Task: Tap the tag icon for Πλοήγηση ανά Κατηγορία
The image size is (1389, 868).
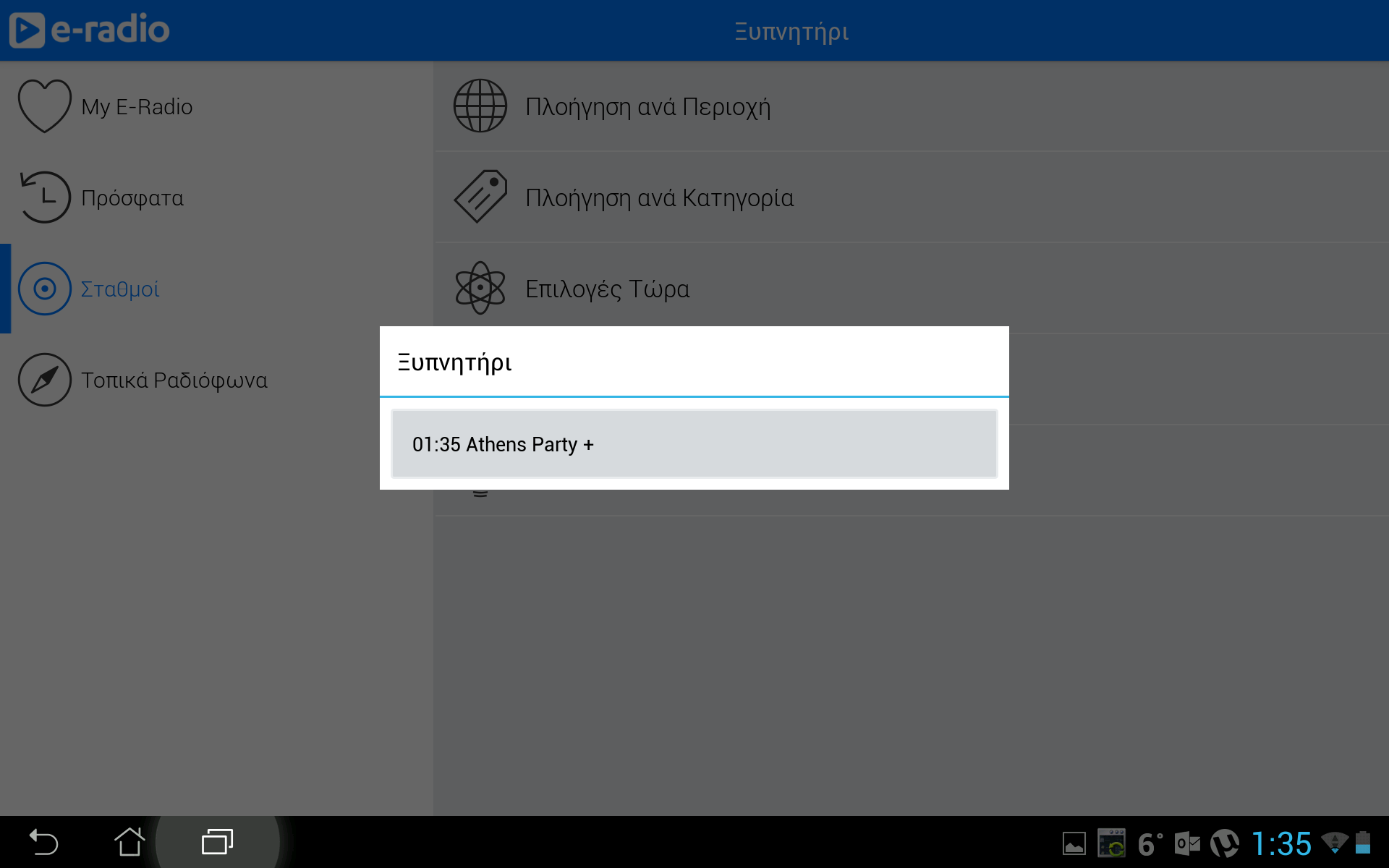Action: pyautogui.click(x=480, y=197)
